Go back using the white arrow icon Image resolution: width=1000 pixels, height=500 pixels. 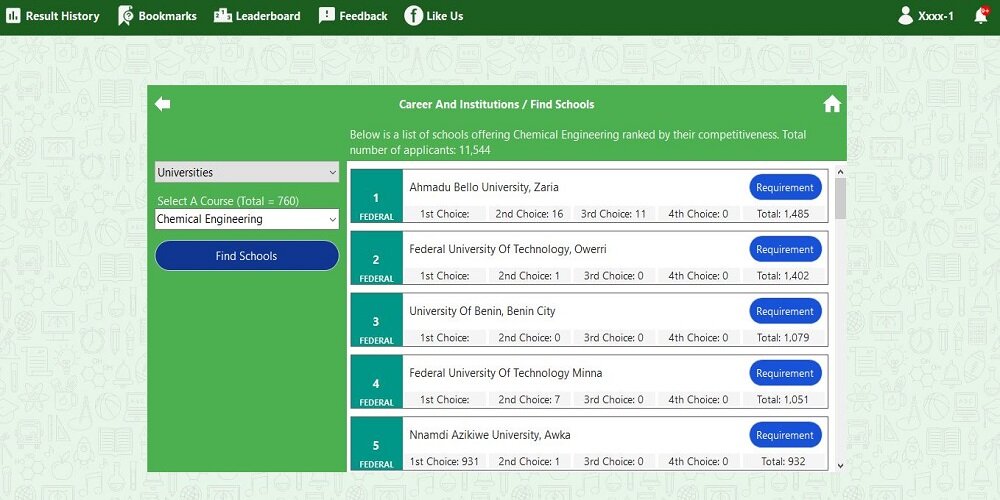pos(163,103)
